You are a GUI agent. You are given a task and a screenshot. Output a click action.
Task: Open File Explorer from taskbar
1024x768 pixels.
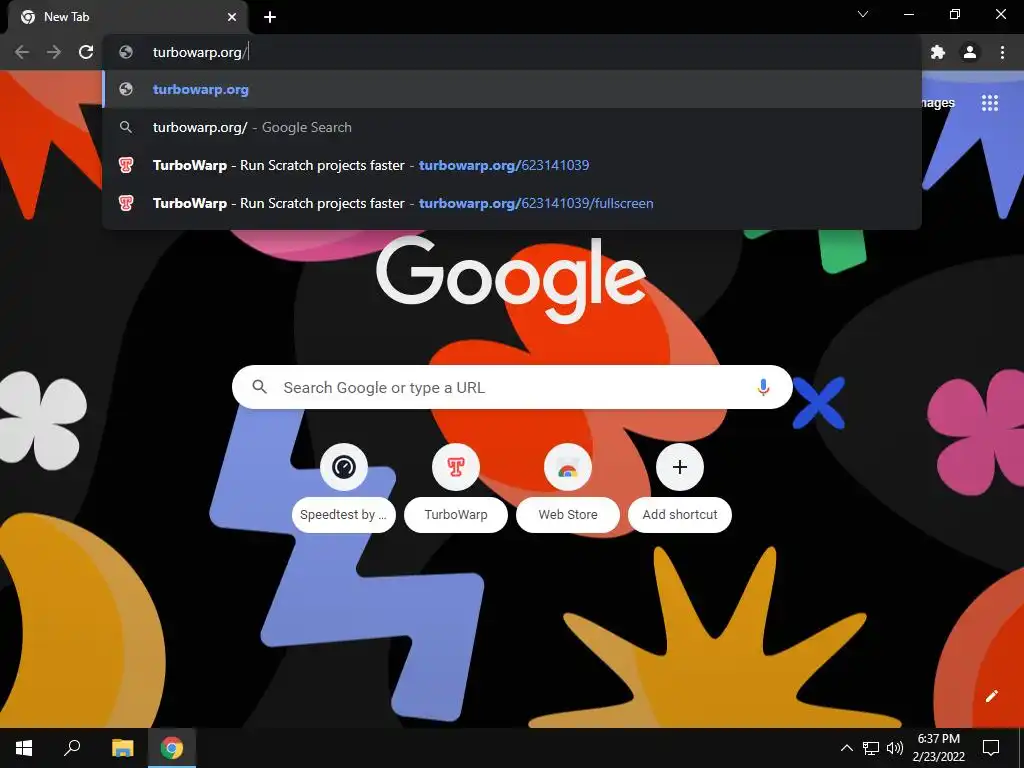point(122,748)
